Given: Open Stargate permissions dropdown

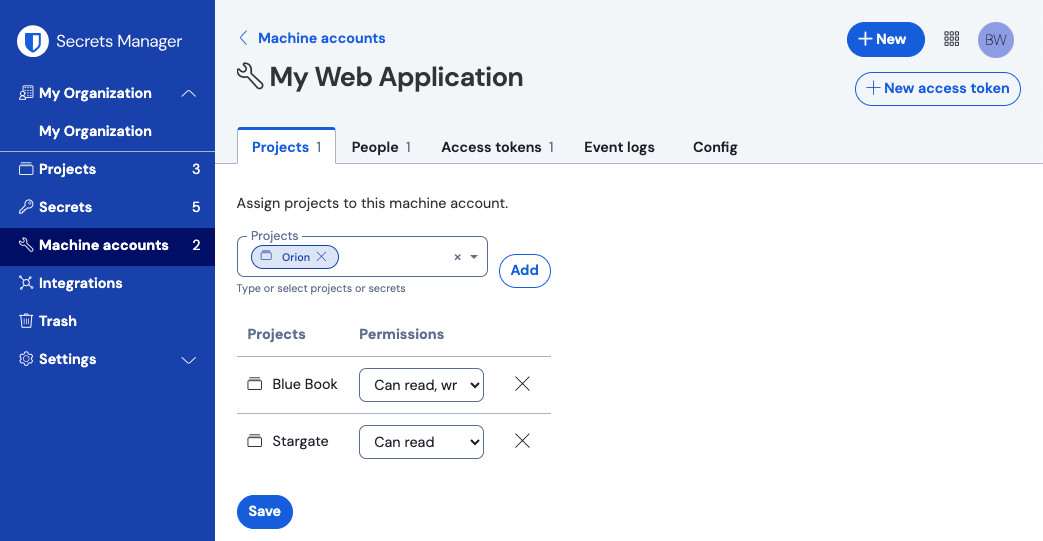Looking at the screenshot, I should (421, 442).
